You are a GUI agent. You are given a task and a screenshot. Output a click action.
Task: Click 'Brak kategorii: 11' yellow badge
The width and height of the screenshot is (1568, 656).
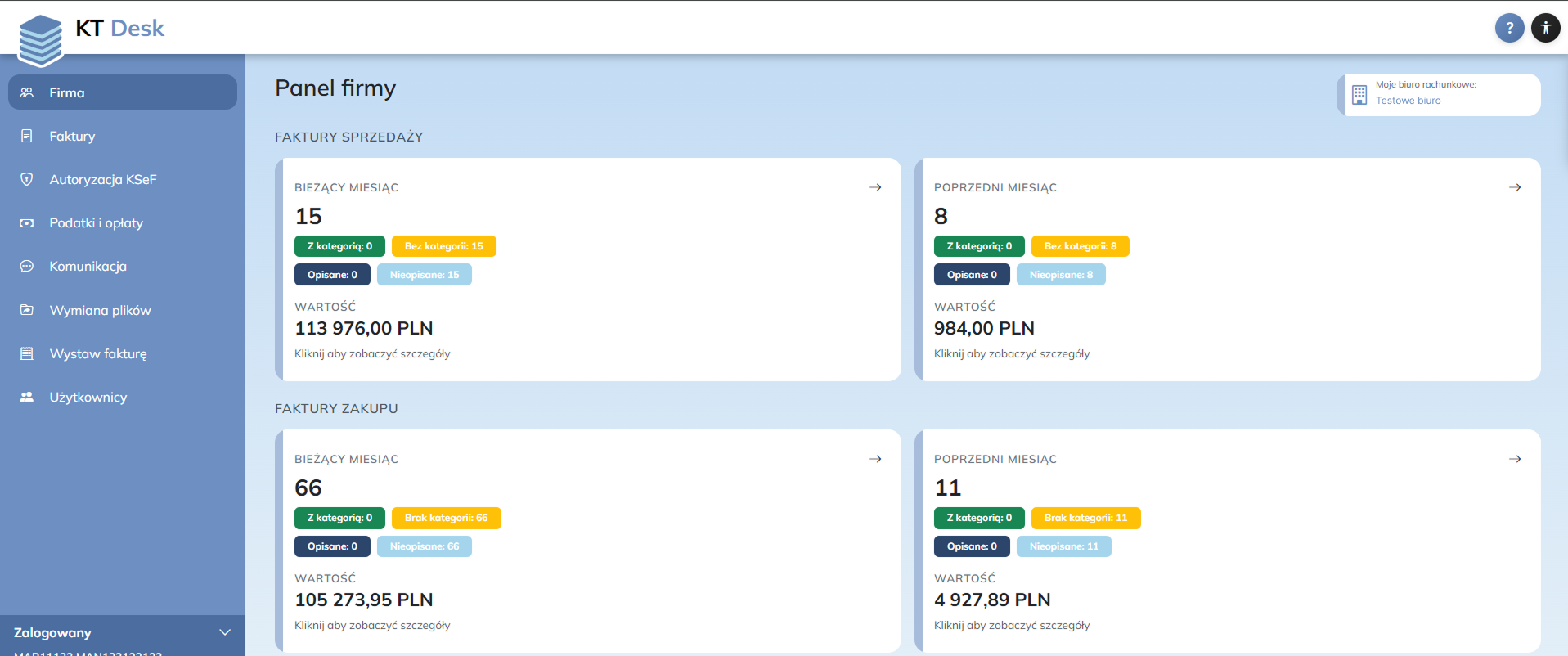point(1086,518)
